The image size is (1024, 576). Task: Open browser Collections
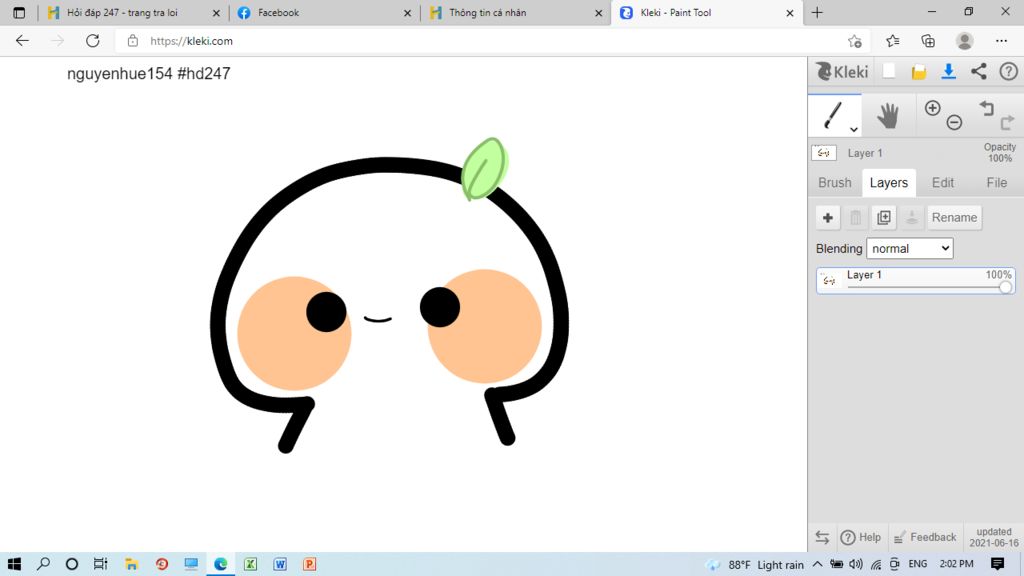(x=928, y=41)
